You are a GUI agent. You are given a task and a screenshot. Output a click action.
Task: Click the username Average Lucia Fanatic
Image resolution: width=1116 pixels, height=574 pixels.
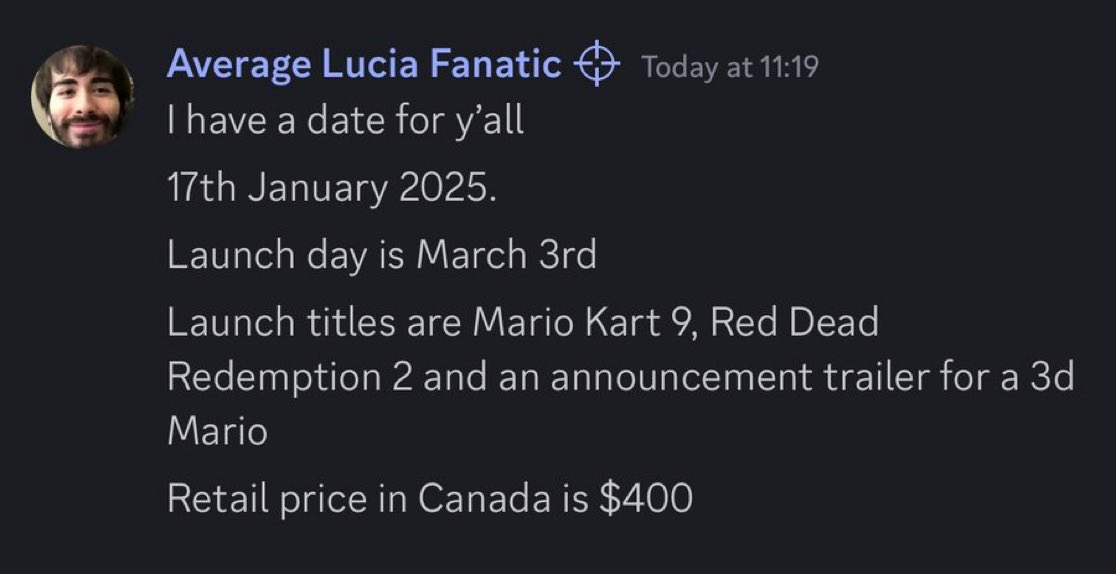[x=363, y=66]
